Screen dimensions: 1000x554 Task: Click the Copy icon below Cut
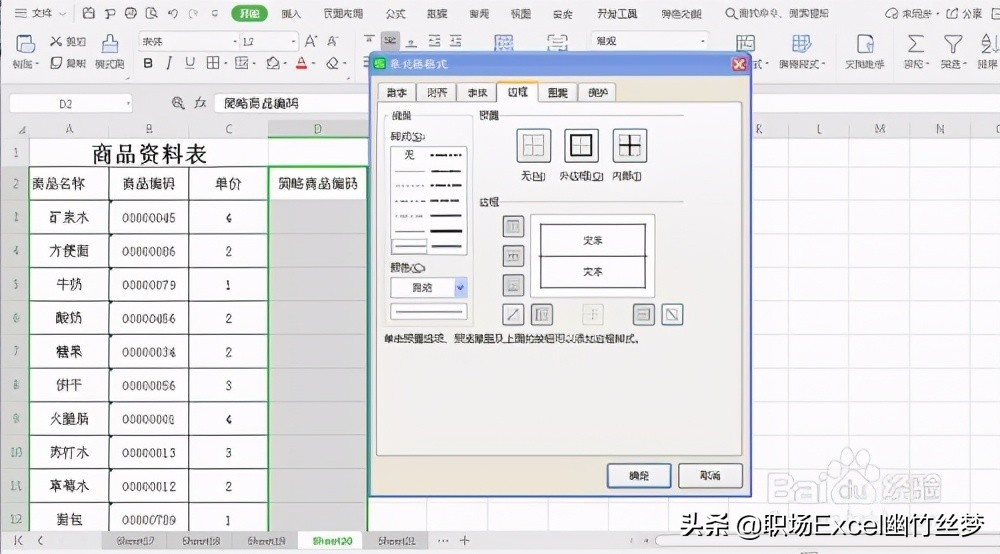56,62
